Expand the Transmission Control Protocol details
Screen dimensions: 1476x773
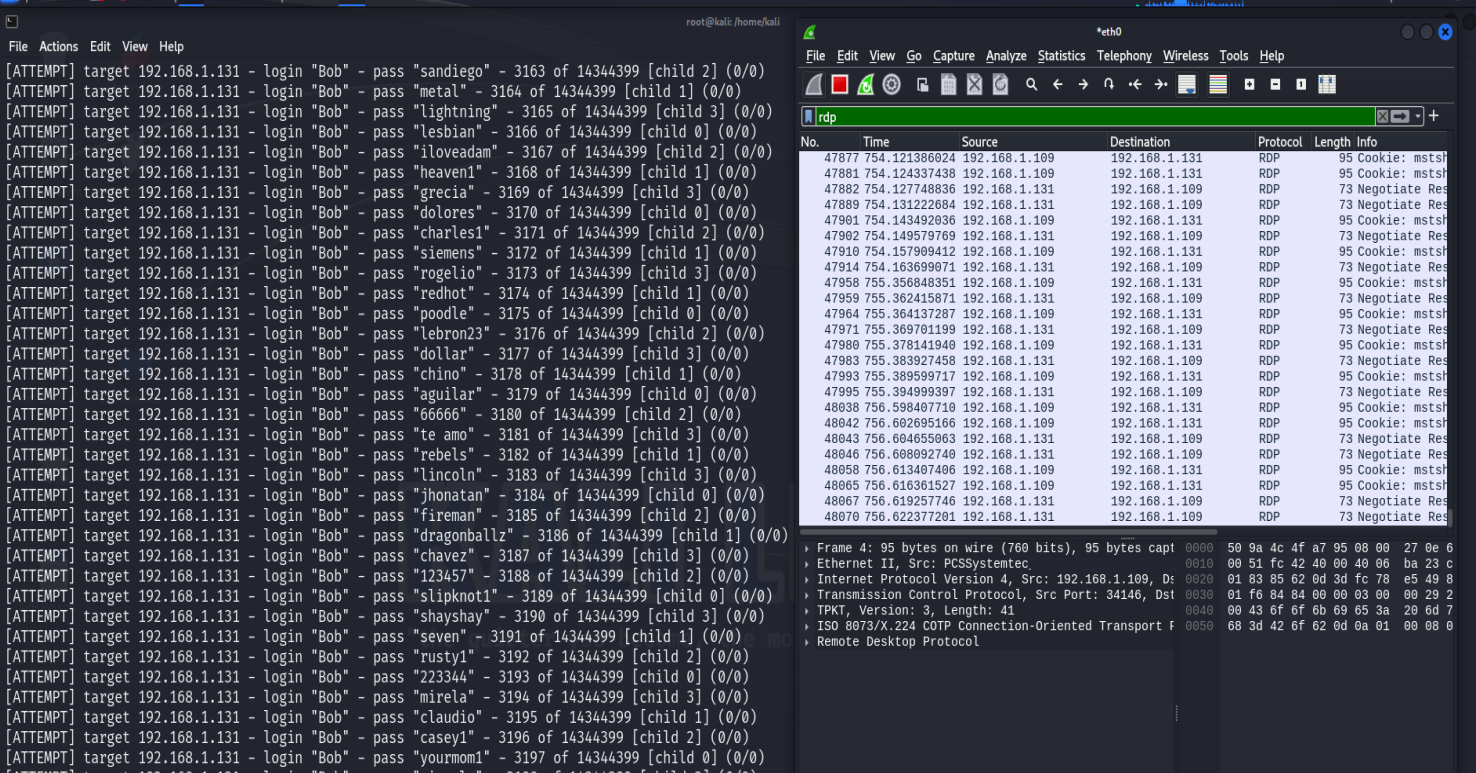[x=808, y=595]
